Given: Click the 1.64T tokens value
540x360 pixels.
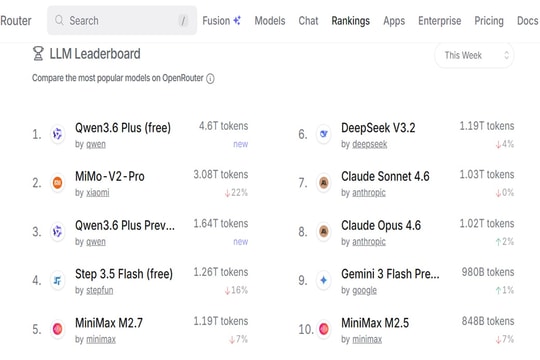Looking at the screenshot, I should point(221,223).
